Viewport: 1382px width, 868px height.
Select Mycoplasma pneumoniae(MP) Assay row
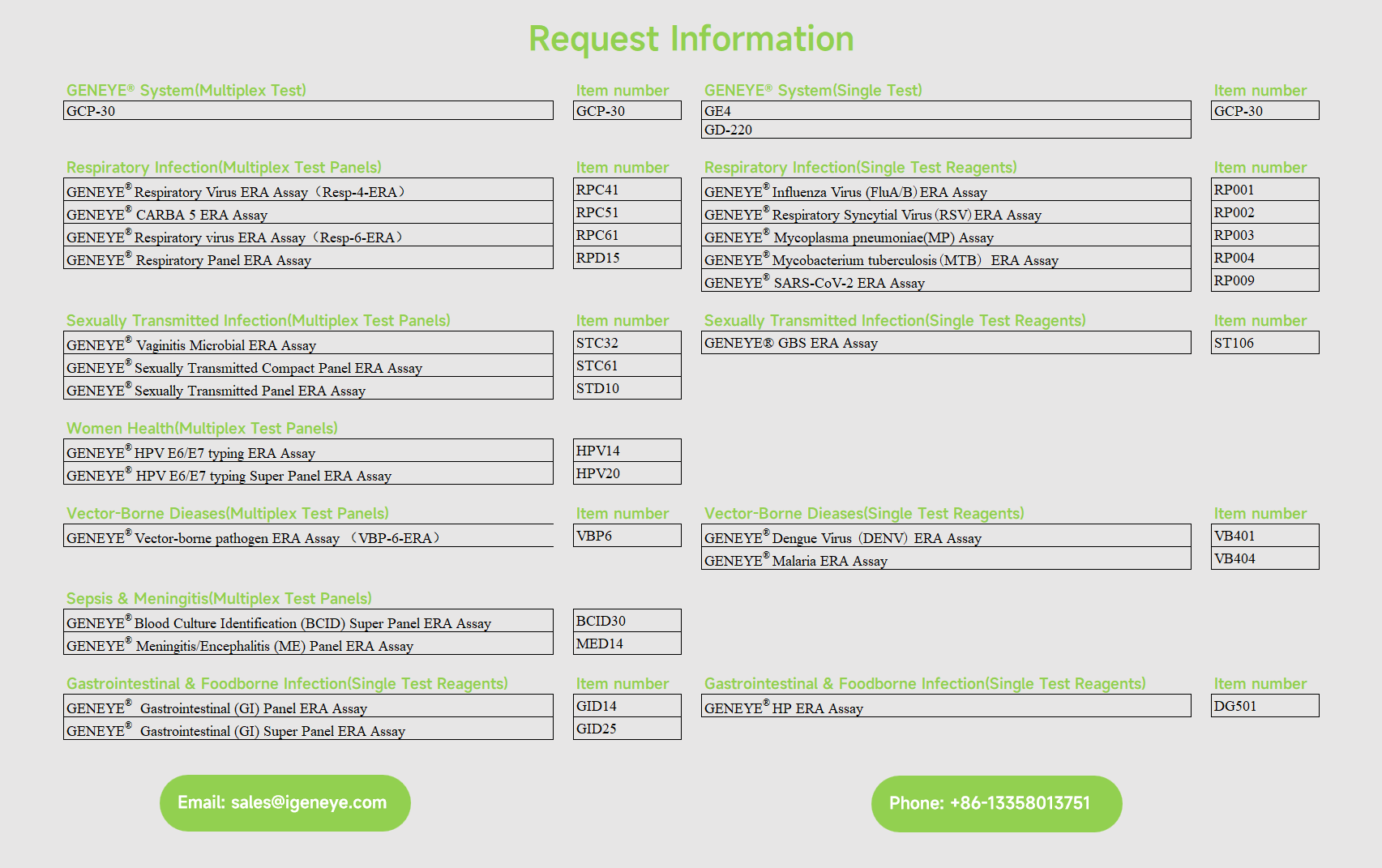coord(946,235)
